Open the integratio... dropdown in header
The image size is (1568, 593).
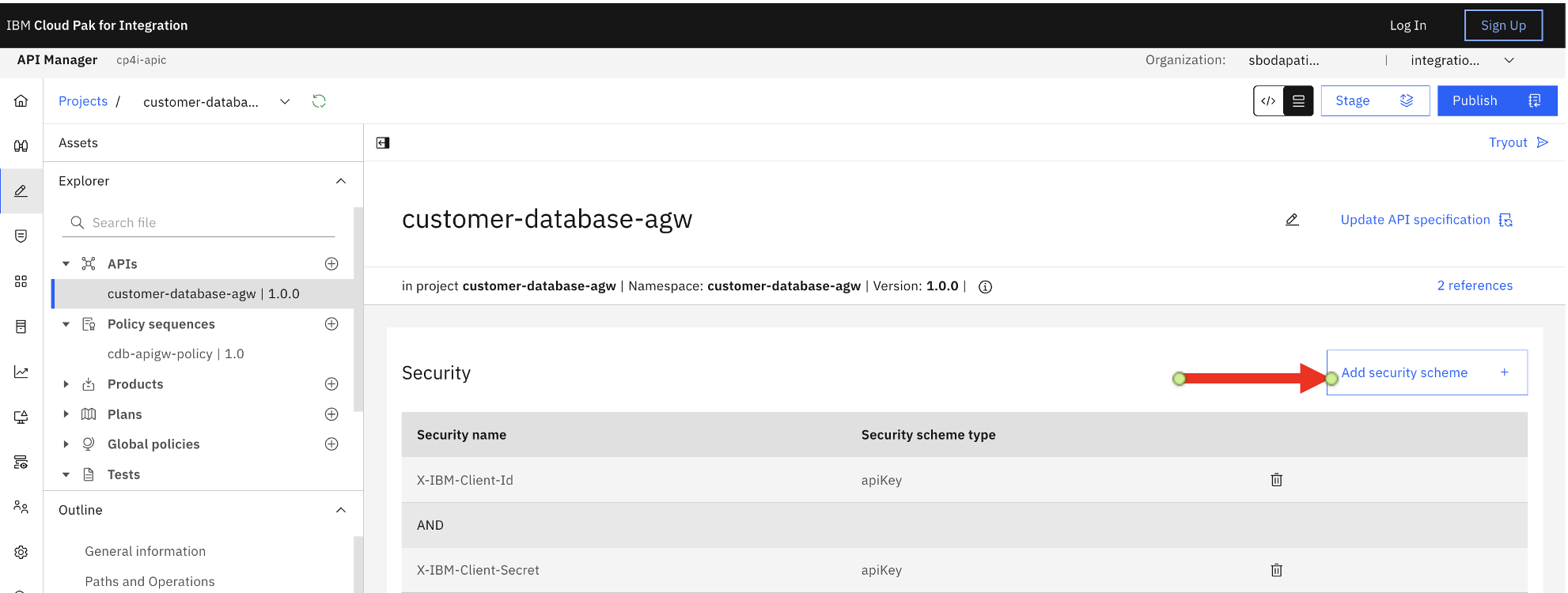pos(1463,60)
